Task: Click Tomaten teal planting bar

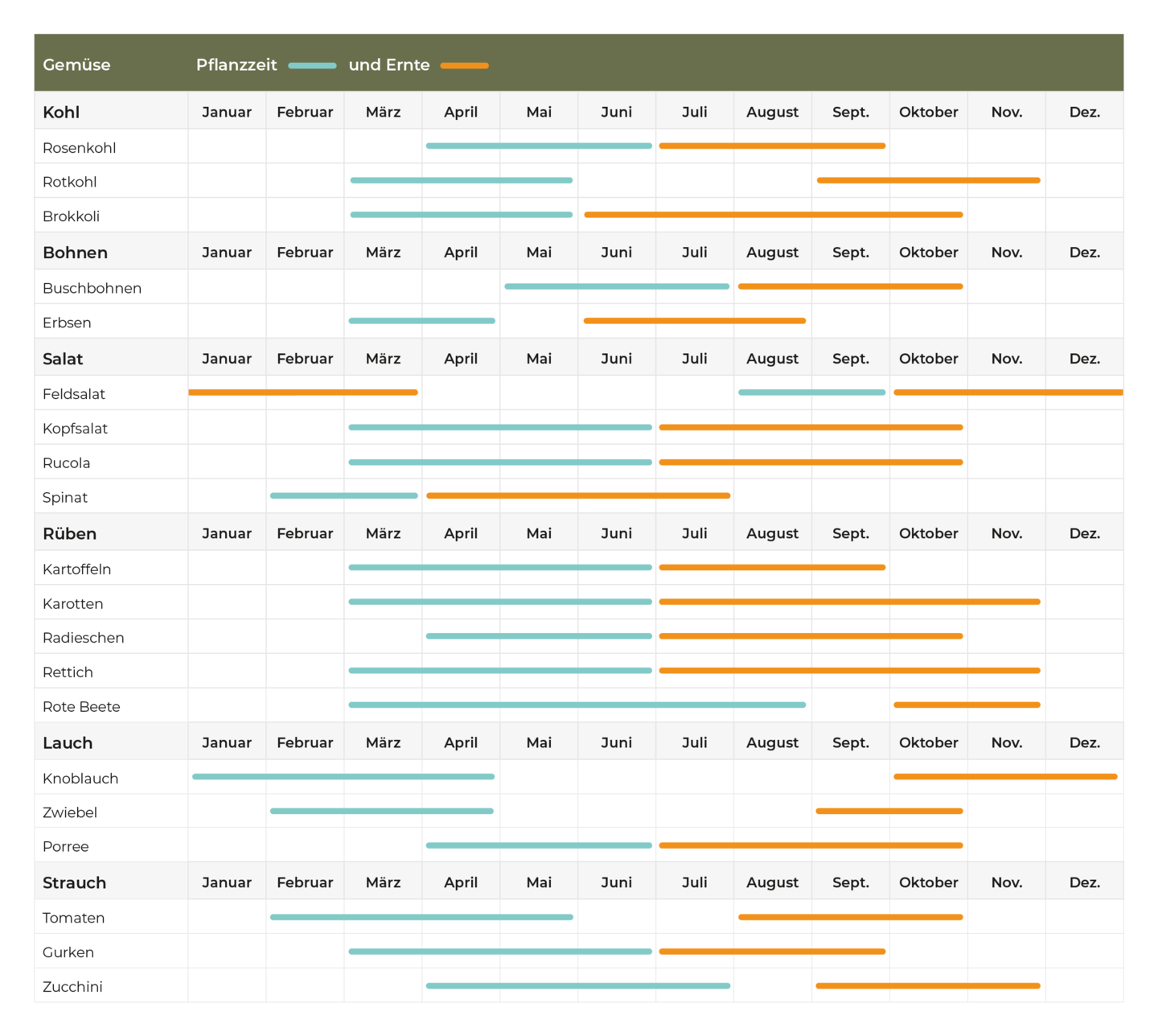Action: 421,917
